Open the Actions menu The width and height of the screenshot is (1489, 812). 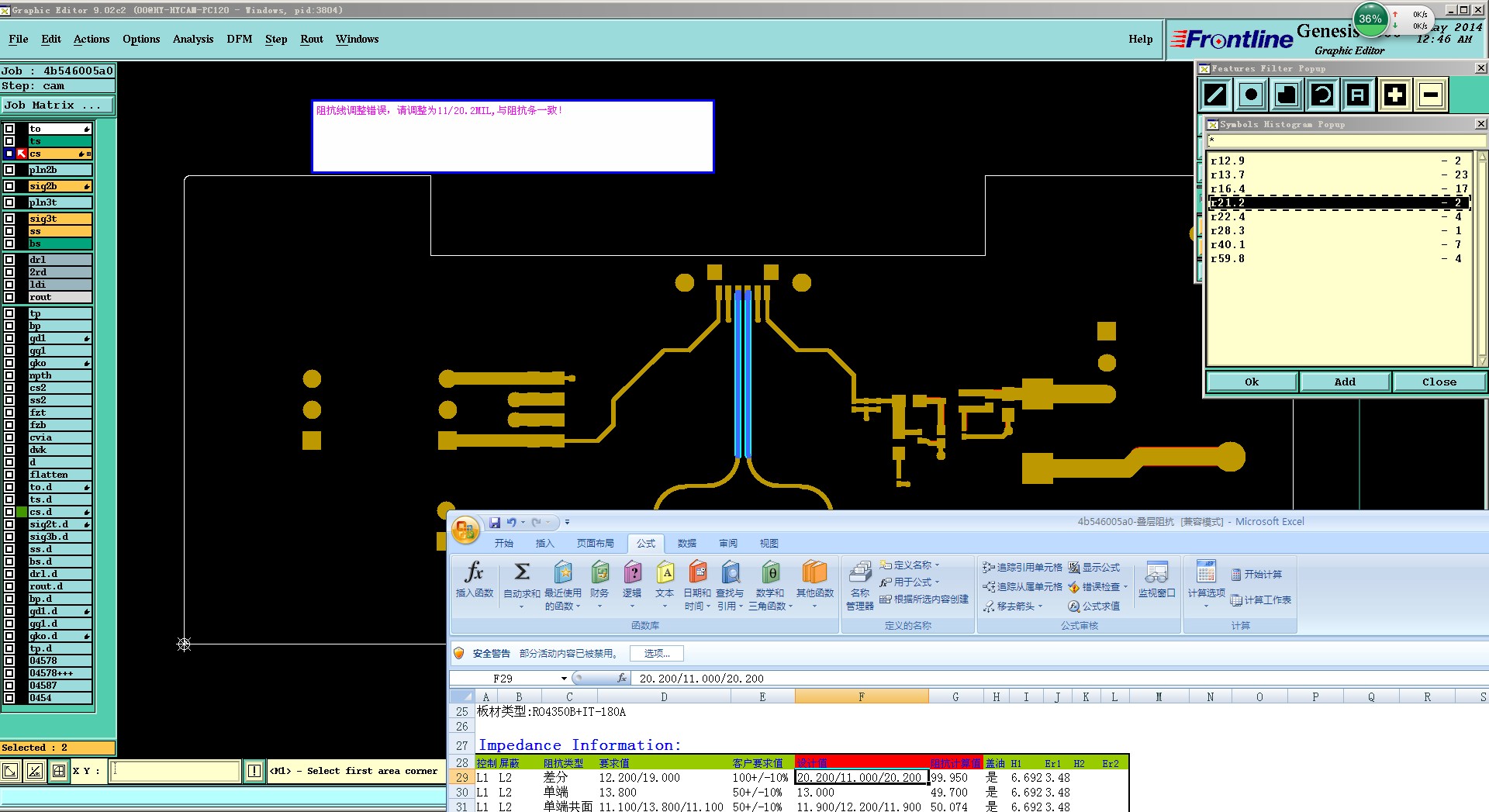[x=92, y=39]
